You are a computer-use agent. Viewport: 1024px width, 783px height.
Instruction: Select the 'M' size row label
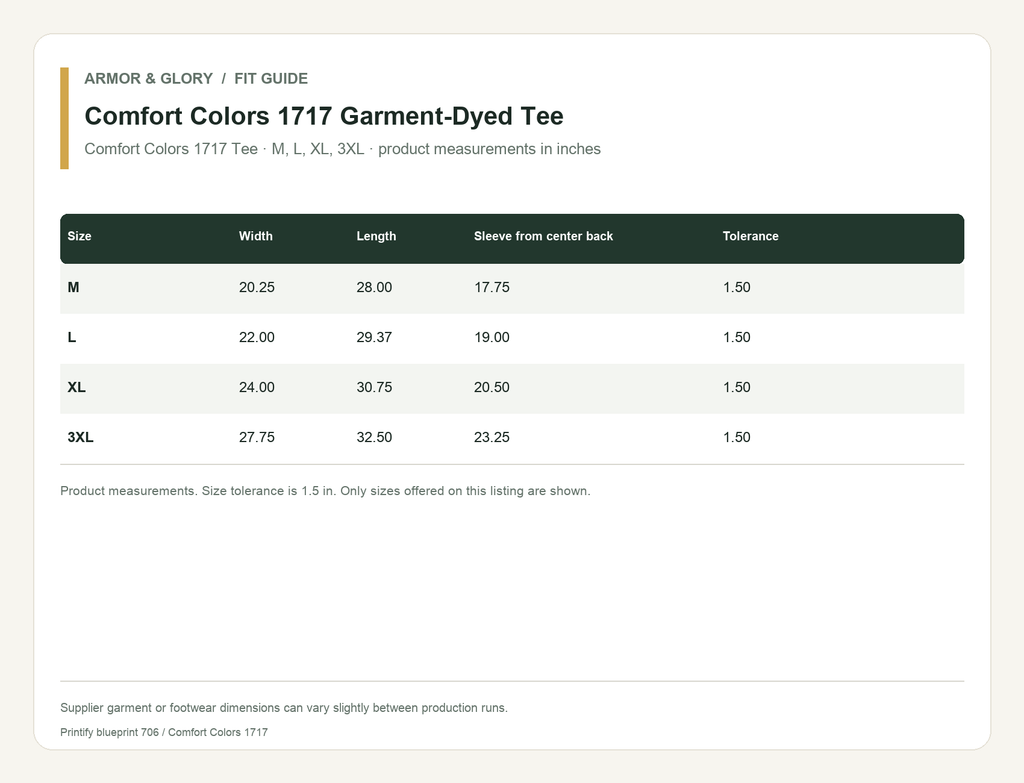[73, 287]
